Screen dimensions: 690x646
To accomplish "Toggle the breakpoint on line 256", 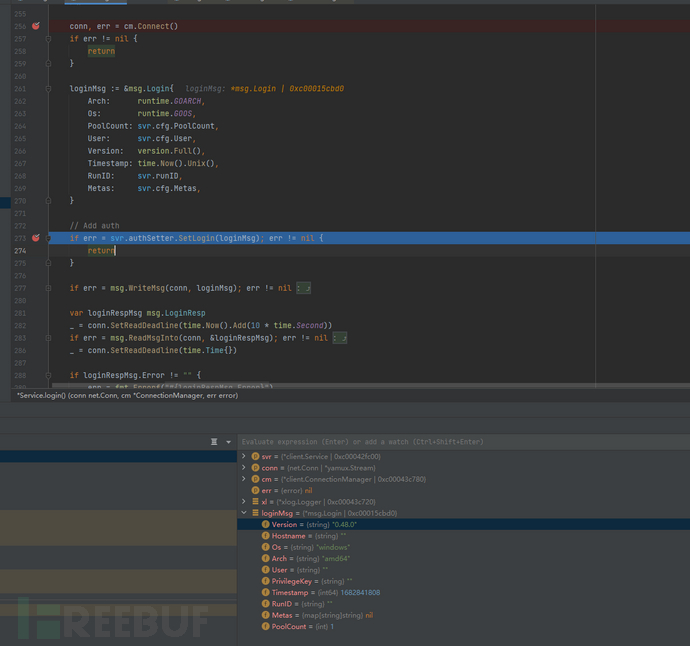I will (x=36, y=26).
